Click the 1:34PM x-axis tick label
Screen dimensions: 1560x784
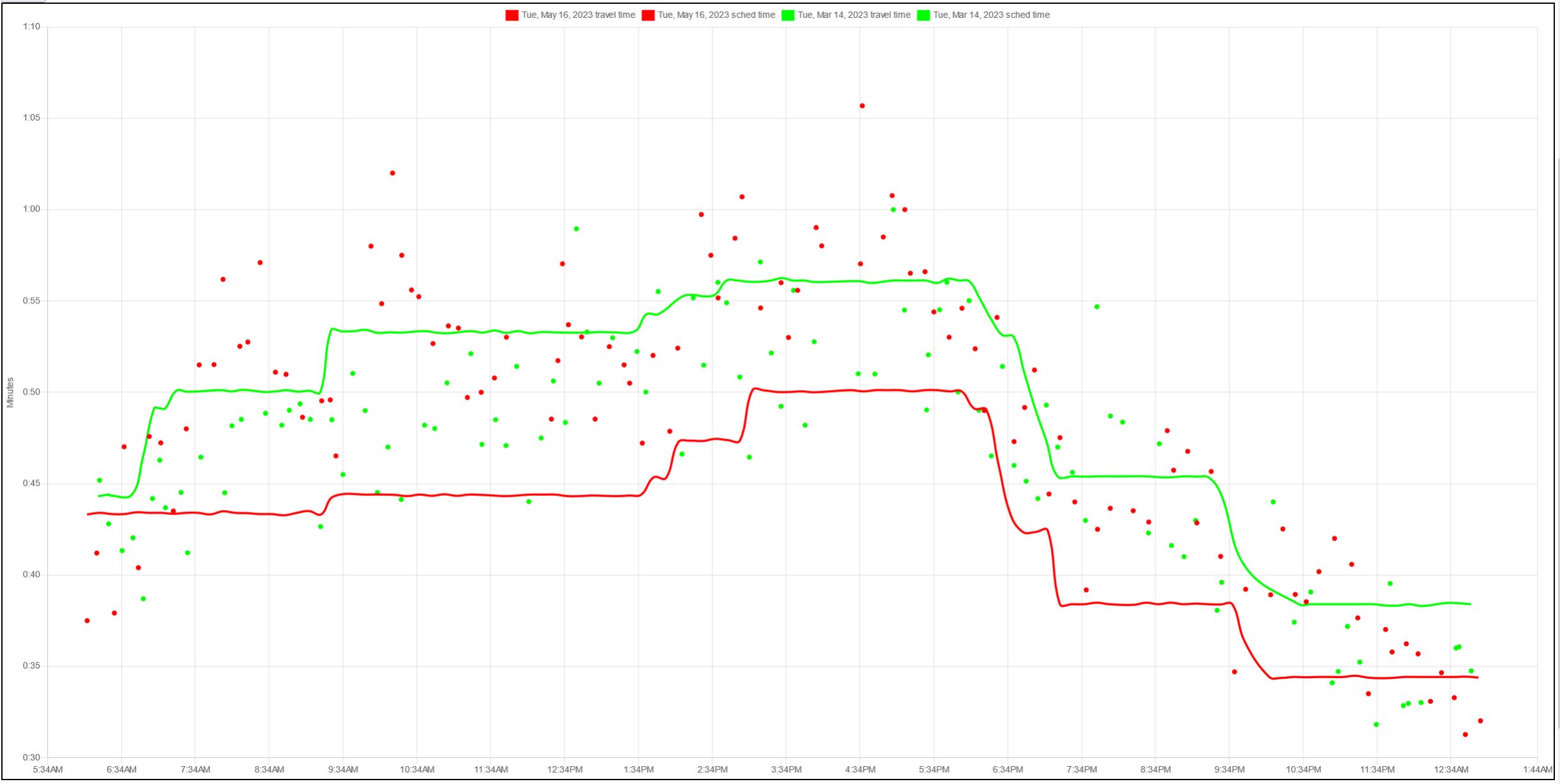pos(638,770)
